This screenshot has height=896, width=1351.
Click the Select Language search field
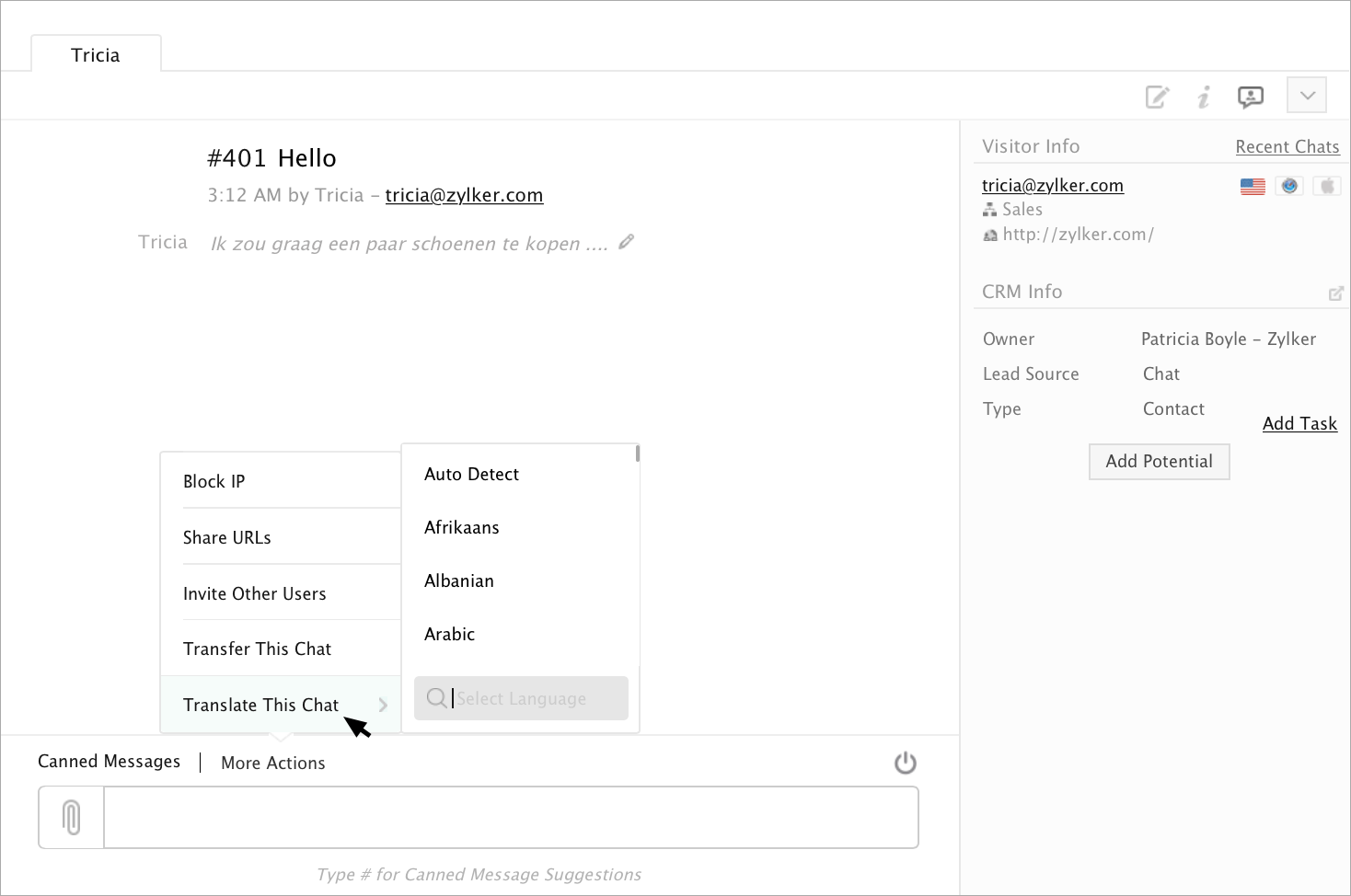[534, 698]
